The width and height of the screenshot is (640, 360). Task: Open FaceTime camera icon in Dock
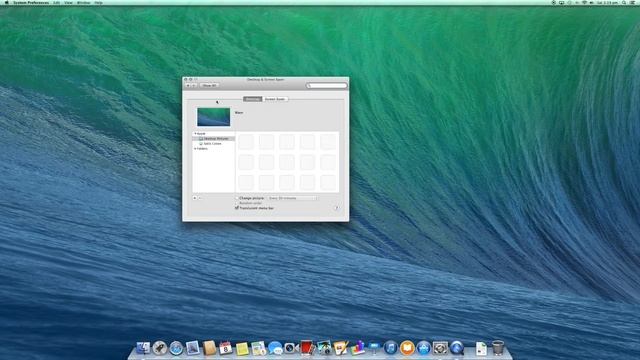point(291,348)
